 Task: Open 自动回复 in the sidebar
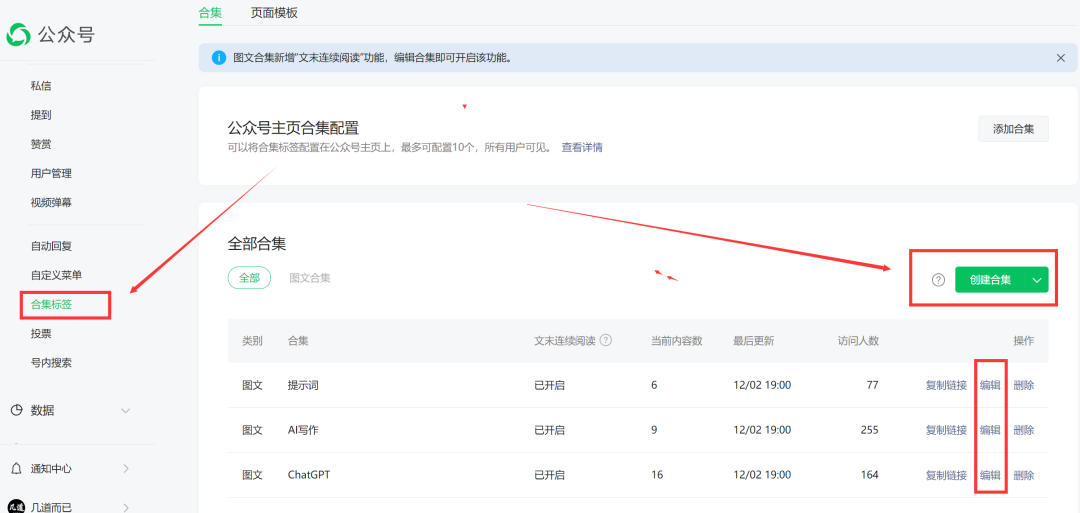(x=52, y=246)
